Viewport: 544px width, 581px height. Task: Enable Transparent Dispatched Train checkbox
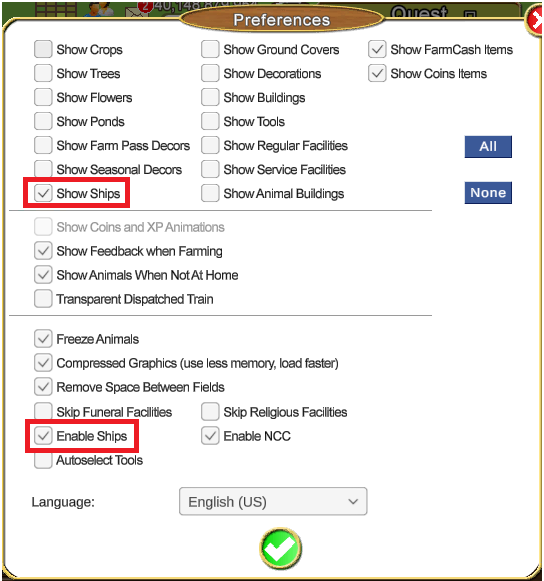coord(43,299)
